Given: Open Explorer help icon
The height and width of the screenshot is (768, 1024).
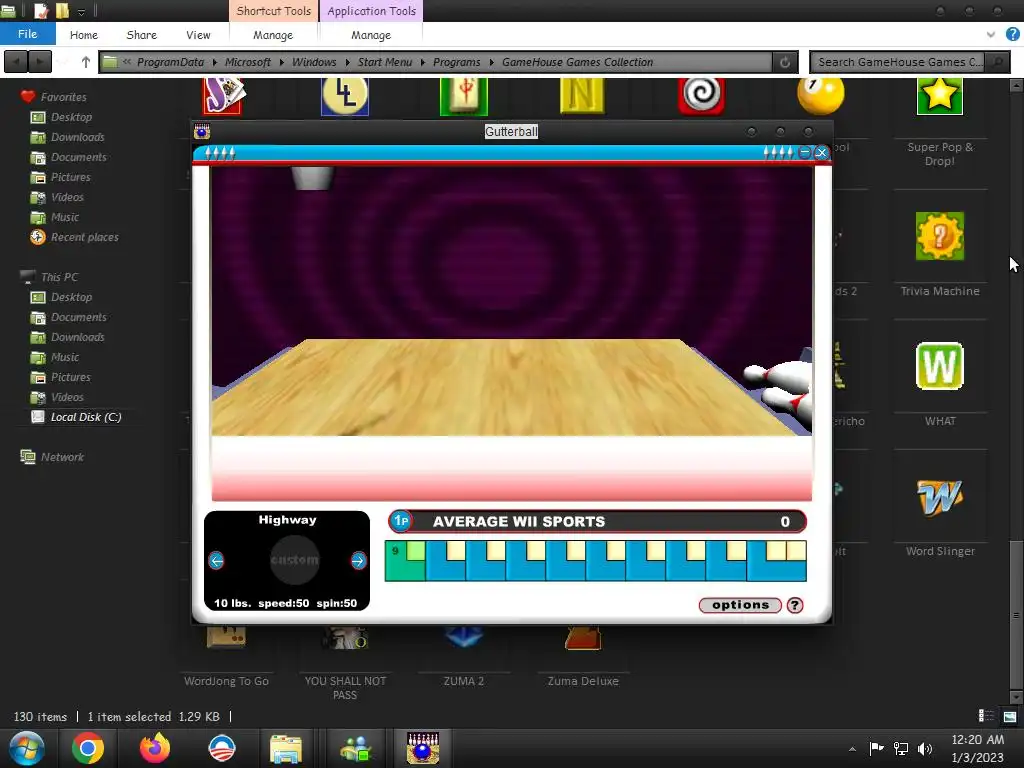Looking at the screenshot, I should point(1012,34).
